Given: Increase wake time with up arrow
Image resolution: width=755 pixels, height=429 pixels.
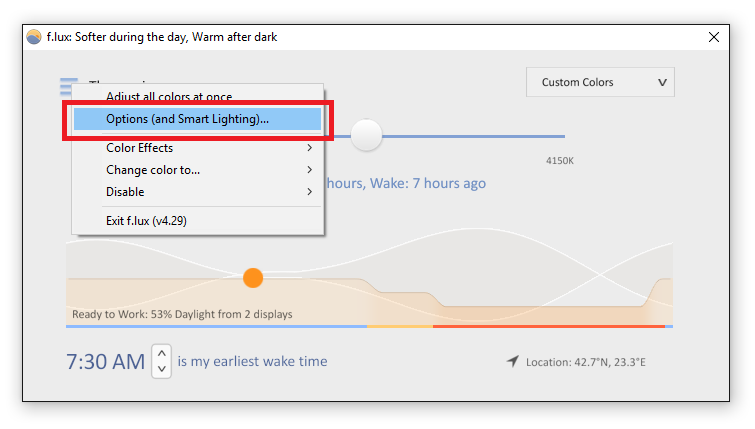Looking at the screenshot, I should [162, 353].
